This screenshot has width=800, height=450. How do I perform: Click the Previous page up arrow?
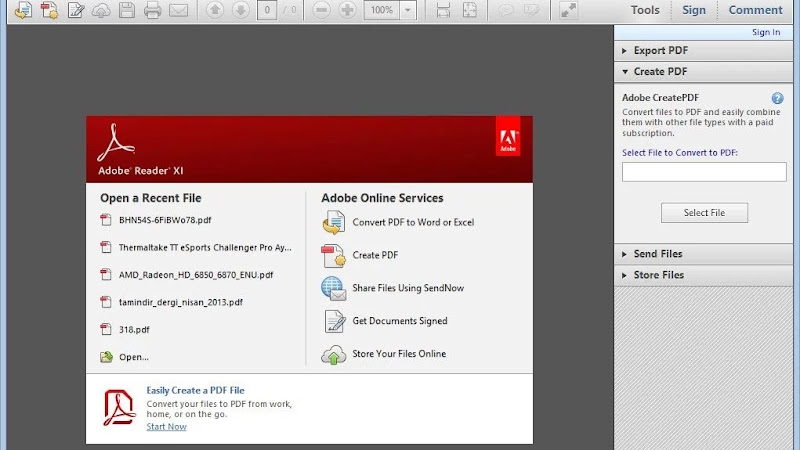click(215, 10)
